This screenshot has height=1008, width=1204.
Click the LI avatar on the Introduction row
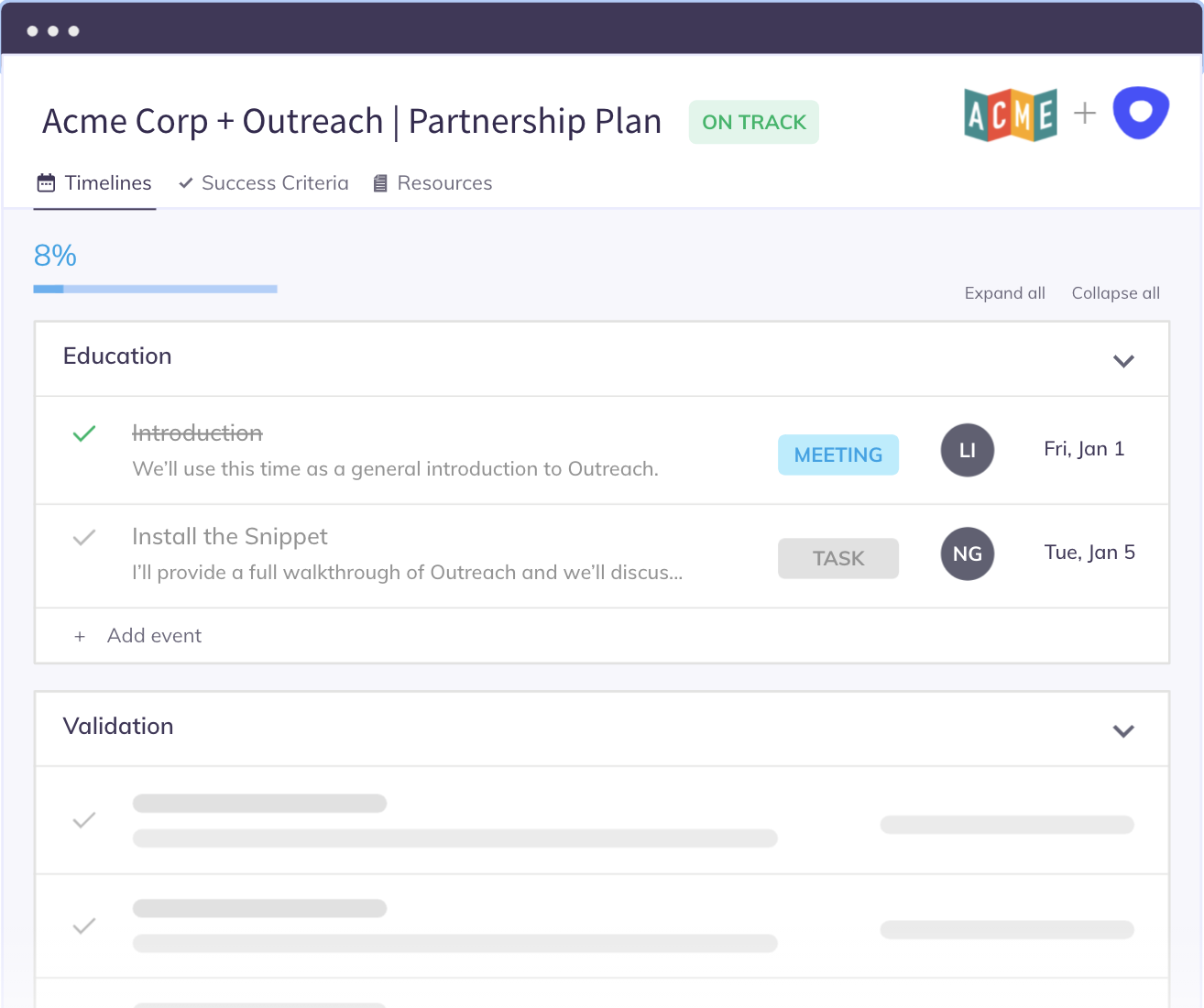pos(968,450)
